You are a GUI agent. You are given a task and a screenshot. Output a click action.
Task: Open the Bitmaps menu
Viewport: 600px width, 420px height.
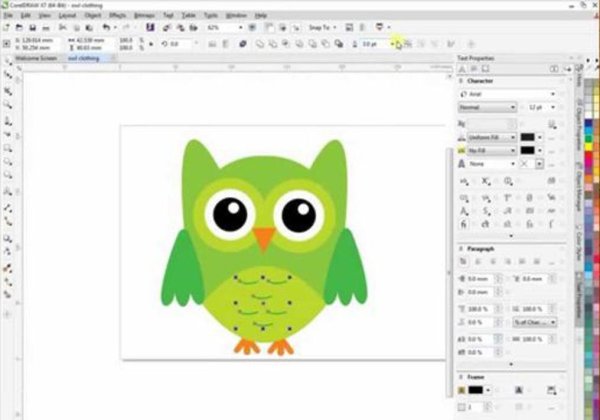[144, 16]
